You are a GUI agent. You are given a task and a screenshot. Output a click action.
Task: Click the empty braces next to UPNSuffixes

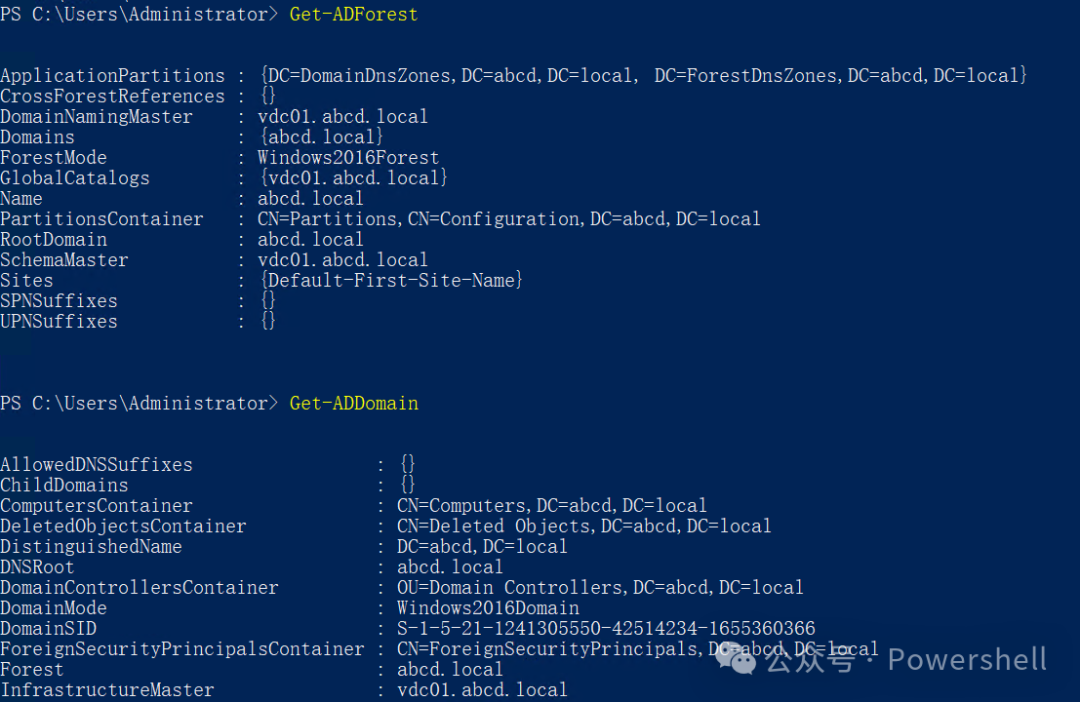click(268, 321)
